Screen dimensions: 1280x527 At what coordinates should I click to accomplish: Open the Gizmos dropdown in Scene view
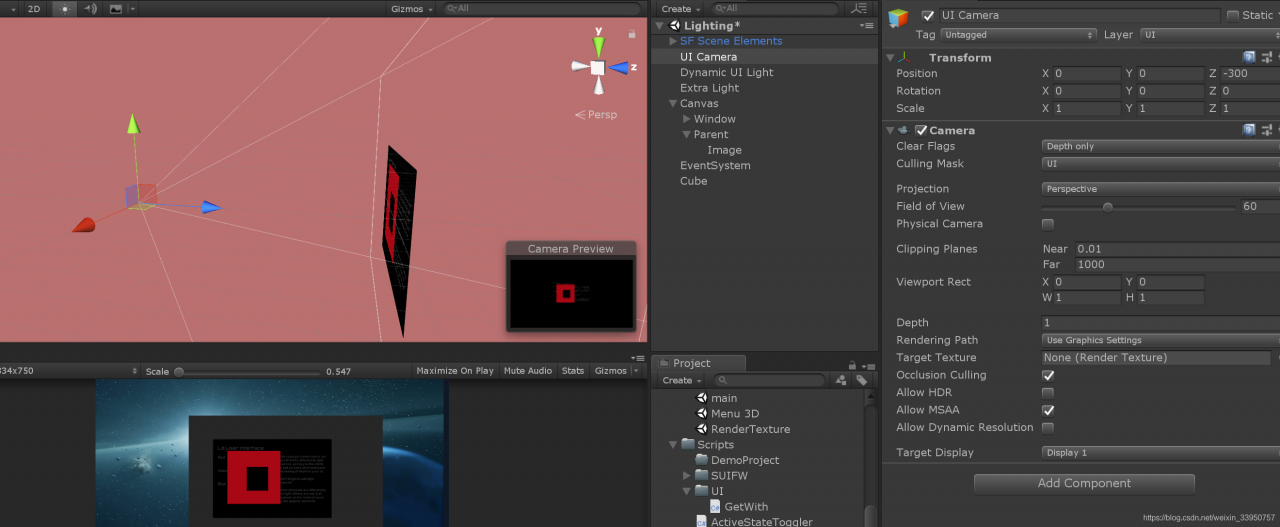412,9
